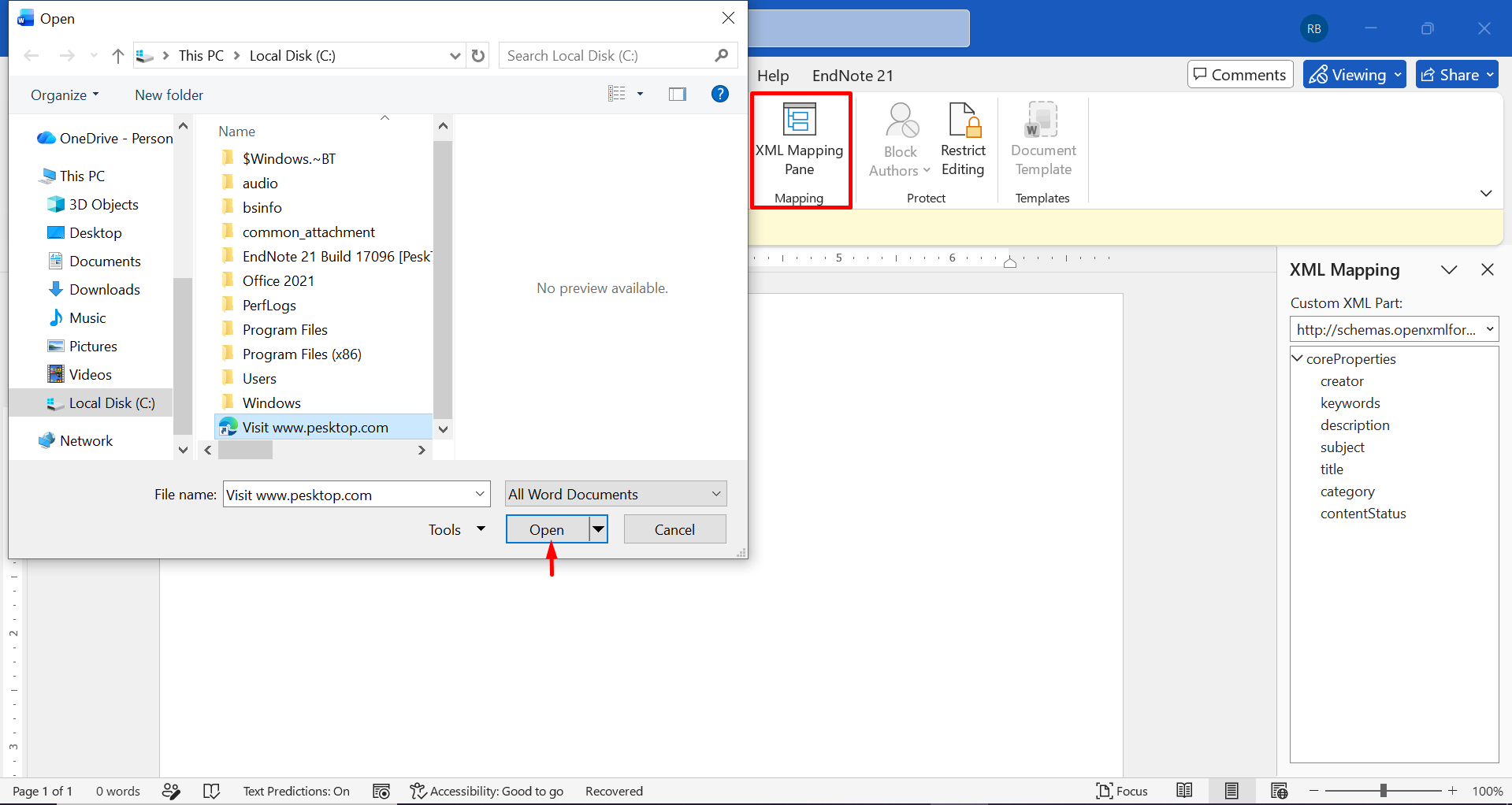Select the Program Files (x86) folder

(302, 354)
